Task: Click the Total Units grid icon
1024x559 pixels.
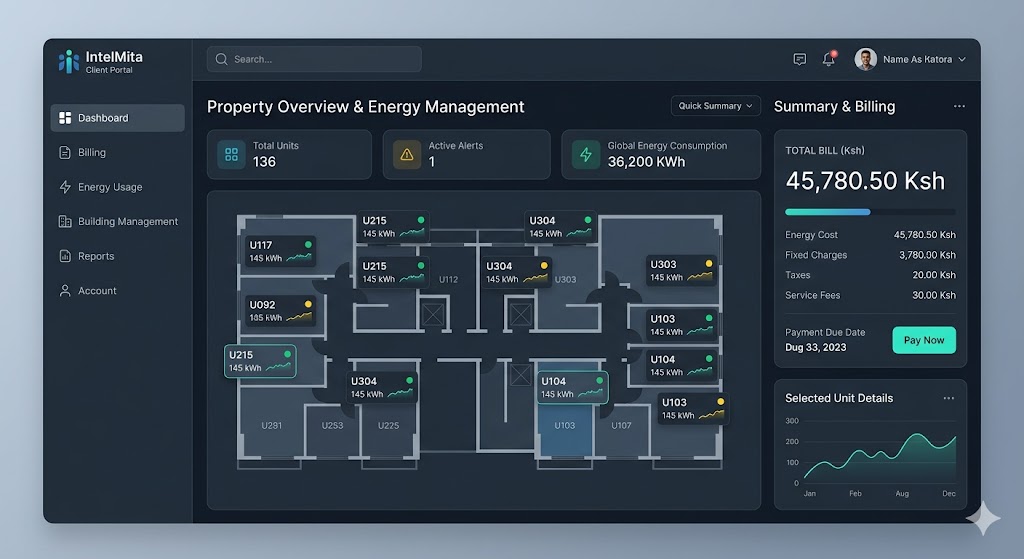Action: pyautogui.click(x=231, y=155)
